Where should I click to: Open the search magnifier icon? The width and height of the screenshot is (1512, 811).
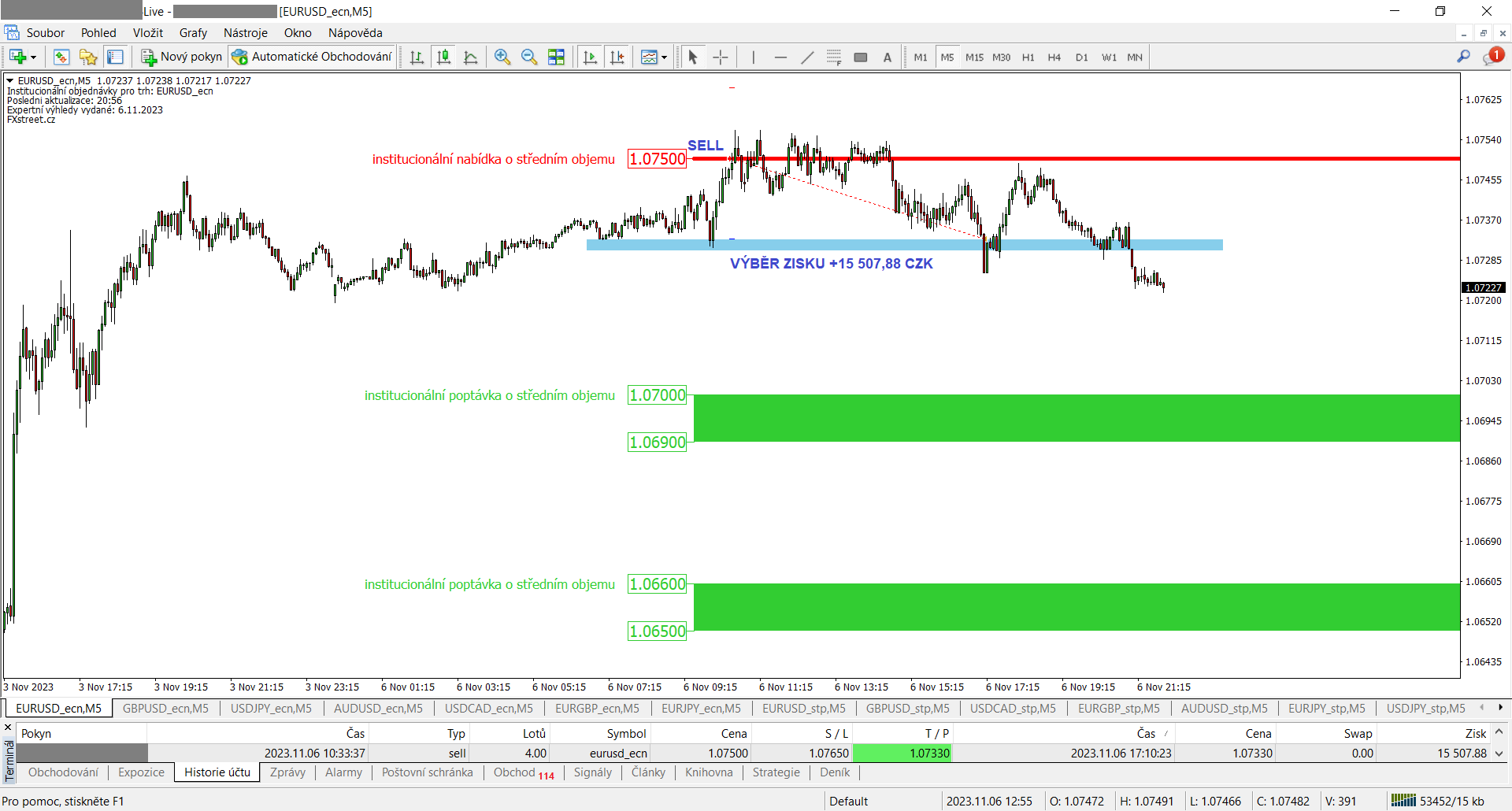click(x=1463, y=57)
